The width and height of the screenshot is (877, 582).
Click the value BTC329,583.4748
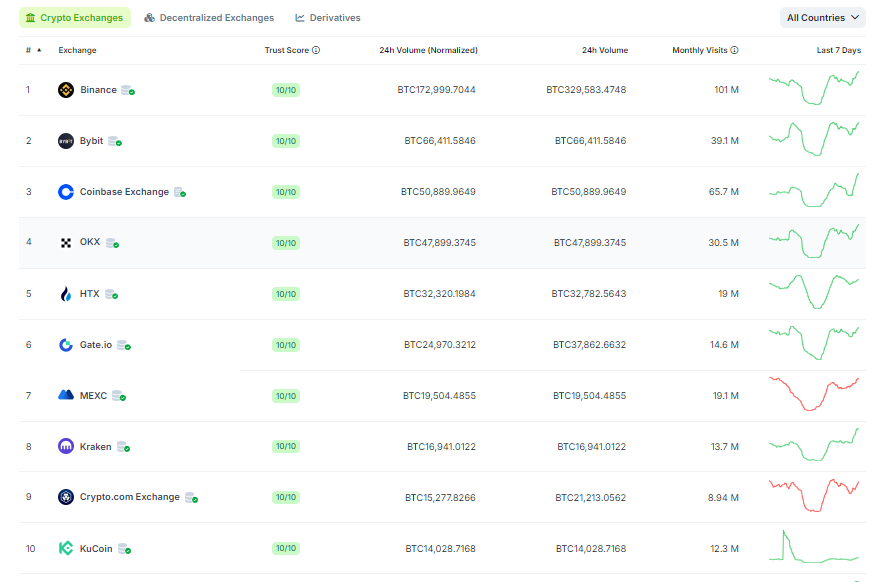point(586,90)
